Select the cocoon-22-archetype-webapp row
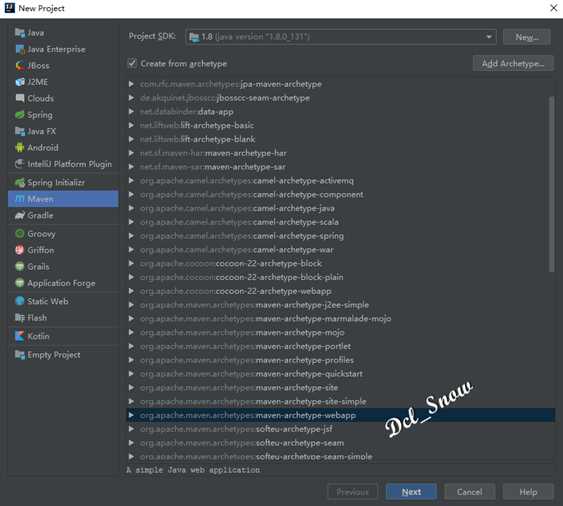This screenshot has width=563, height=506. coord(341,291)
